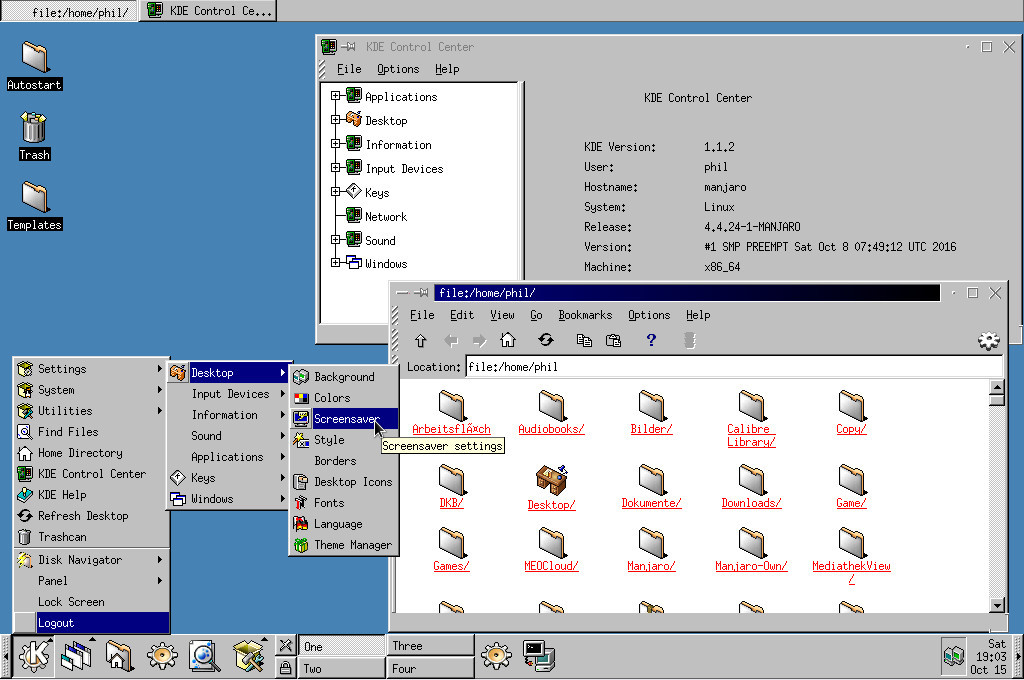Expand the Applications tree node
Screen dimensions: 1024x680
click(336, 96)
